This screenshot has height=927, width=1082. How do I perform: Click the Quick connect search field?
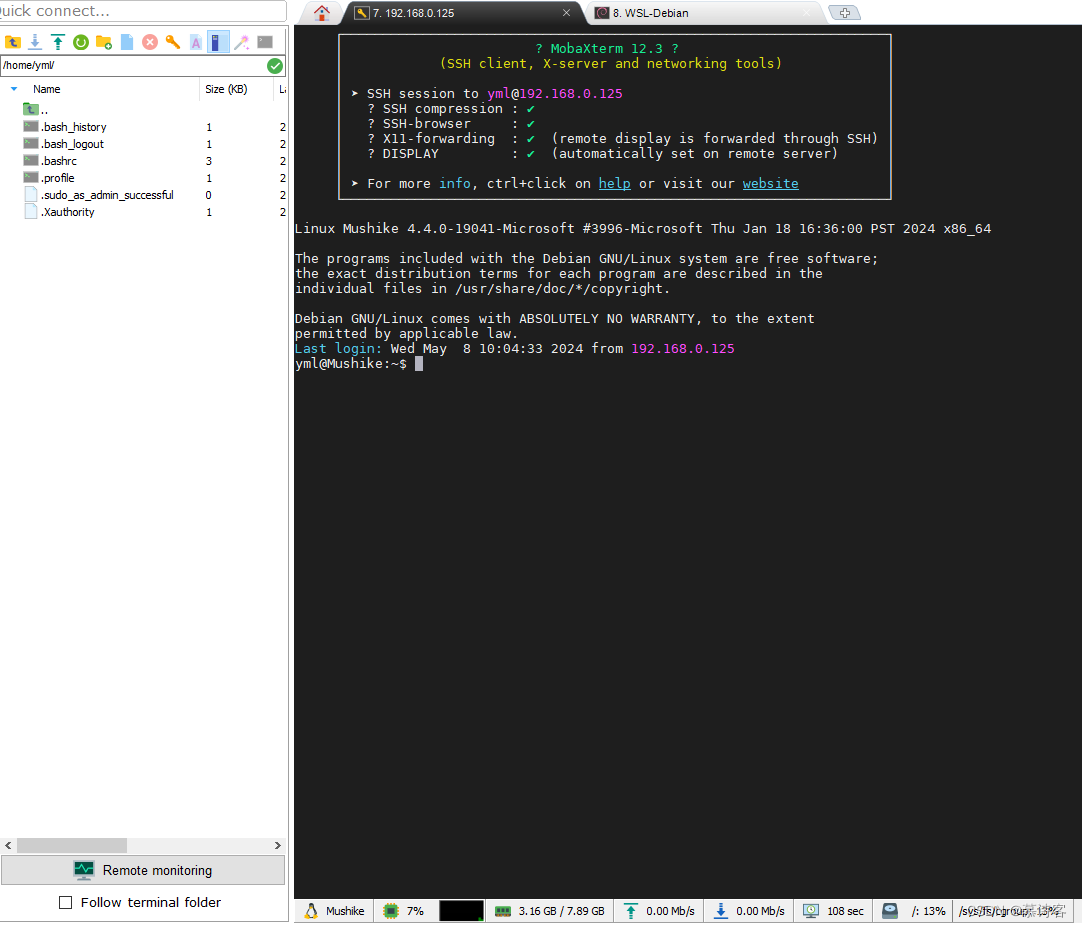(143, 11)
